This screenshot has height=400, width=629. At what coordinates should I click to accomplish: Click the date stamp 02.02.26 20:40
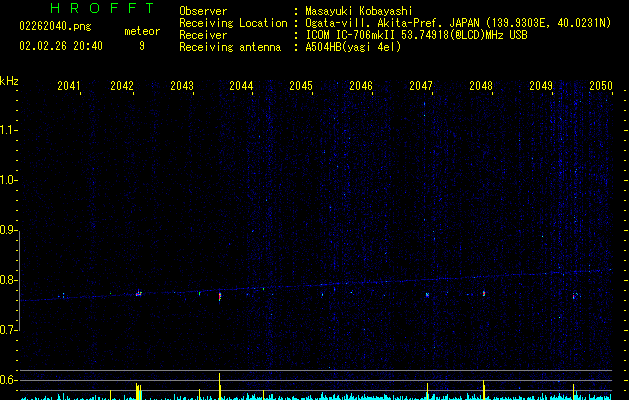61,46
